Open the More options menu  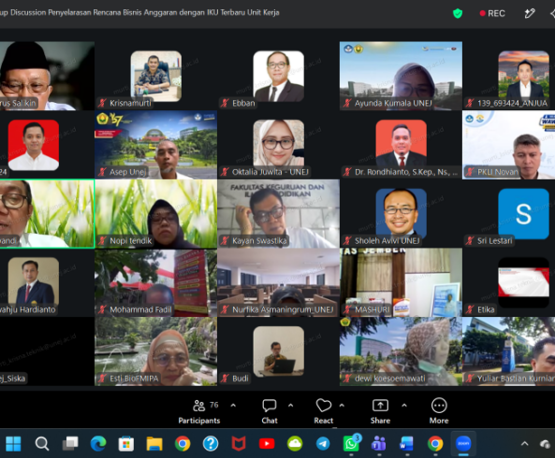pos(439,411)
